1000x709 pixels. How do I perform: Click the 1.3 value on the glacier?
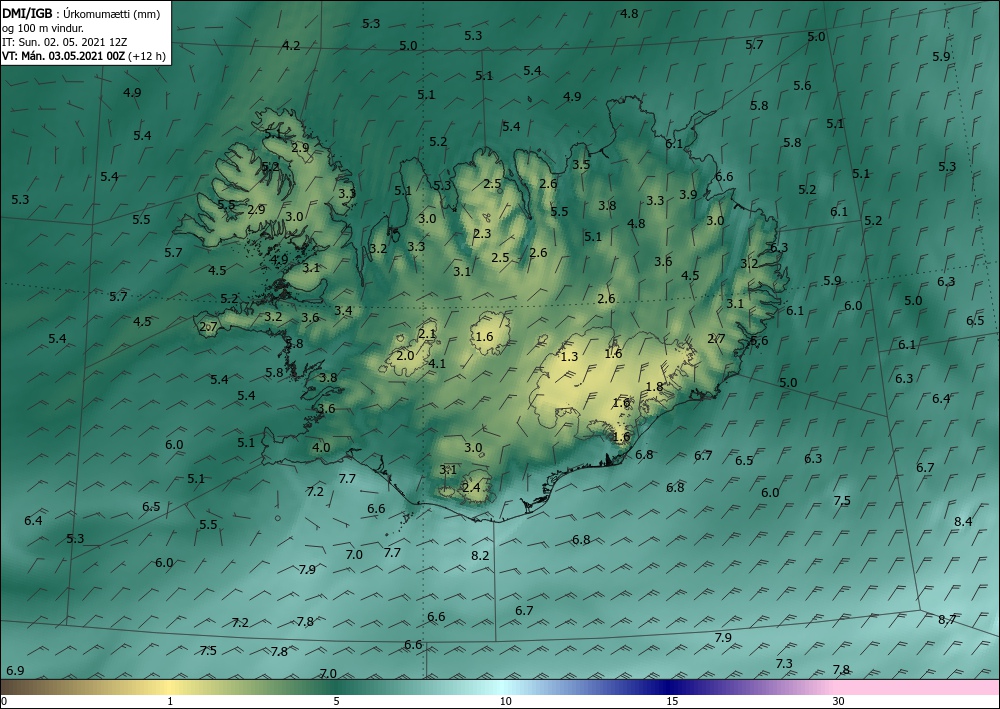569,356
